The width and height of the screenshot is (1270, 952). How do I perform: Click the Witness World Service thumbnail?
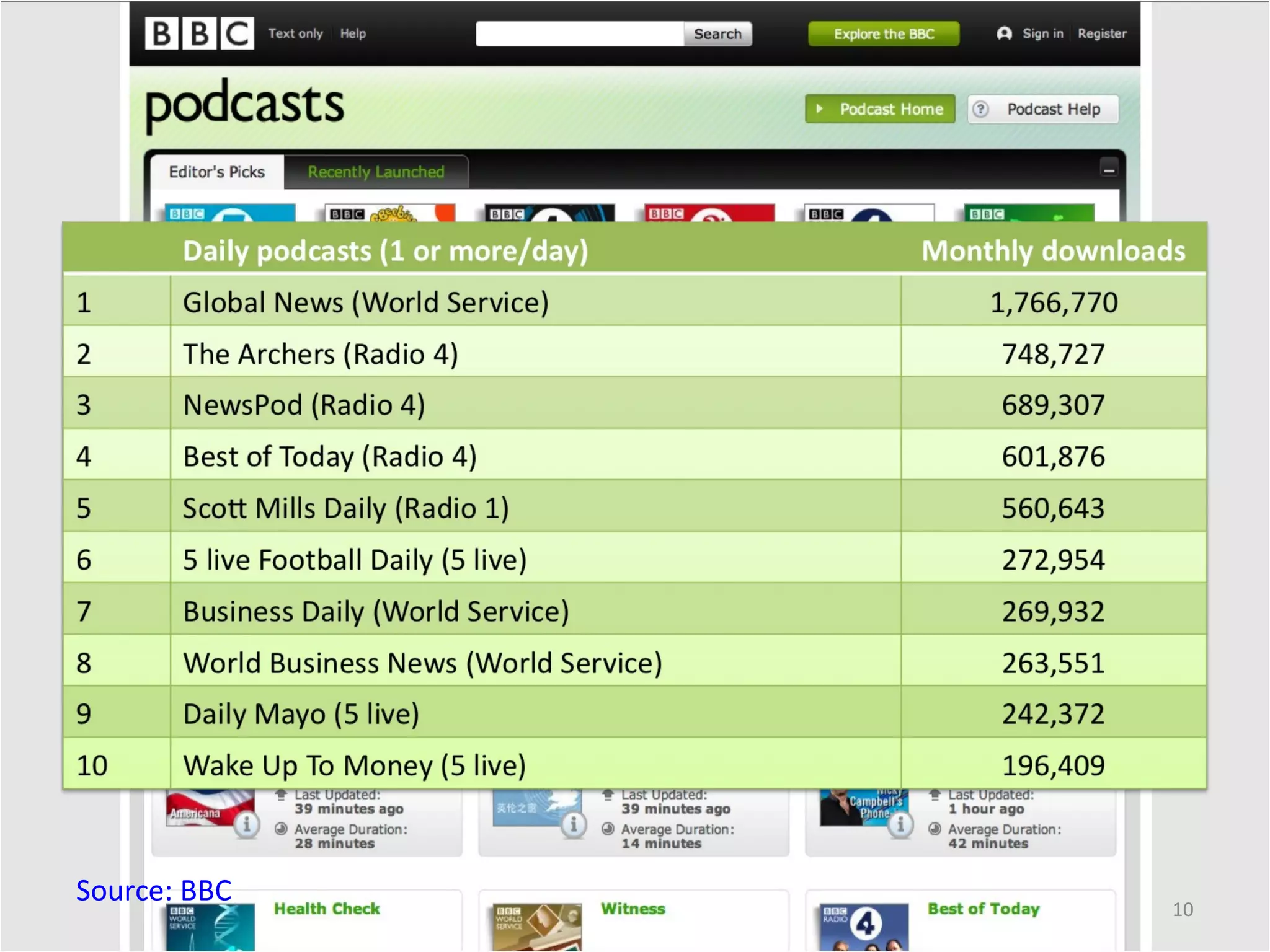click(538, 927)
